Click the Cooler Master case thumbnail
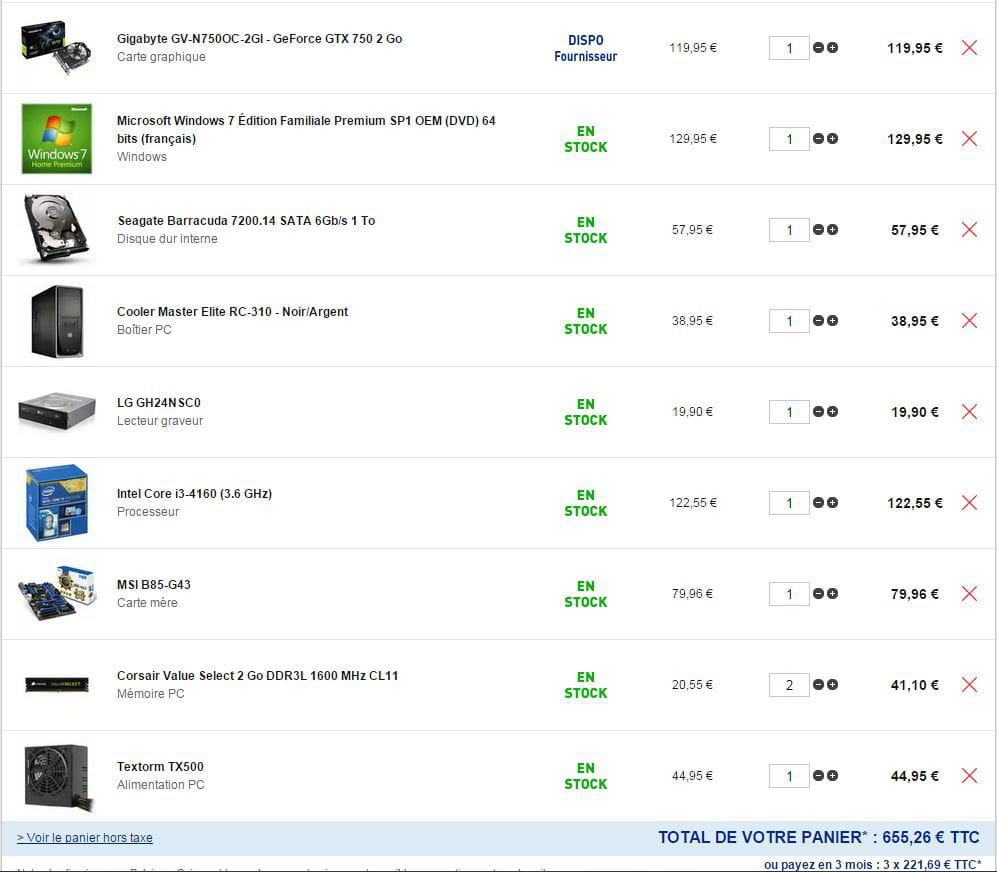This screenshot has height=872, width=997. click(57, 321)
